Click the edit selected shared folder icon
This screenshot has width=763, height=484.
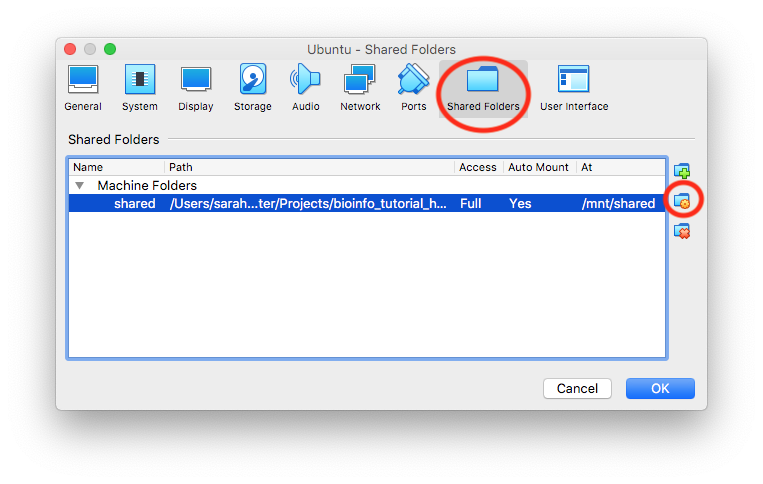click(x=682, y=200)
